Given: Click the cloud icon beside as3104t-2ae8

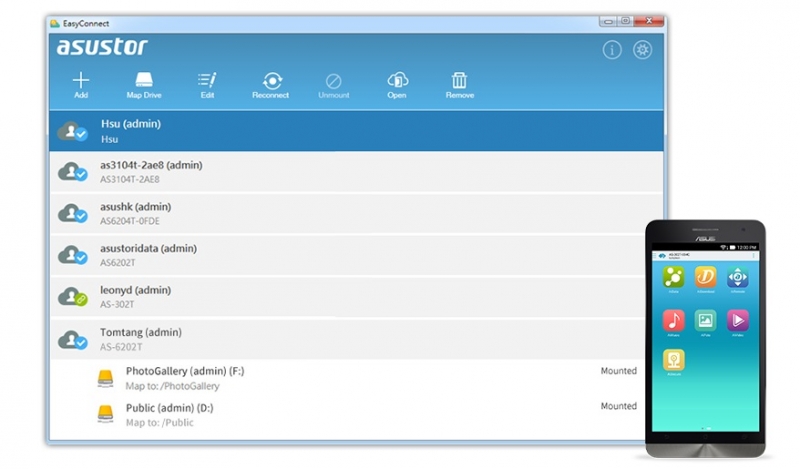Looking at the screenshot, I should pyautogui.click(x=72, y=172).
